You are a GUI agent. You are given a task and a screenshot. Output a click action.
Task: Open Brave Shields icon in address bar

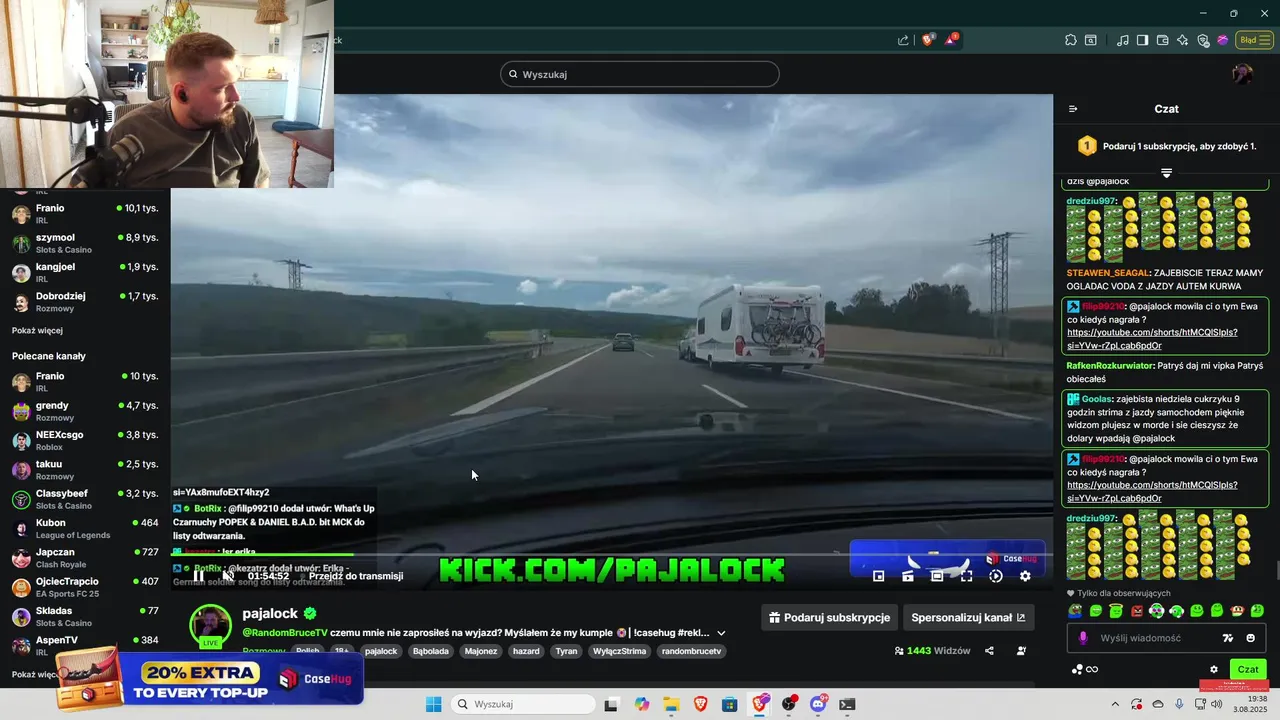[928, 40]
